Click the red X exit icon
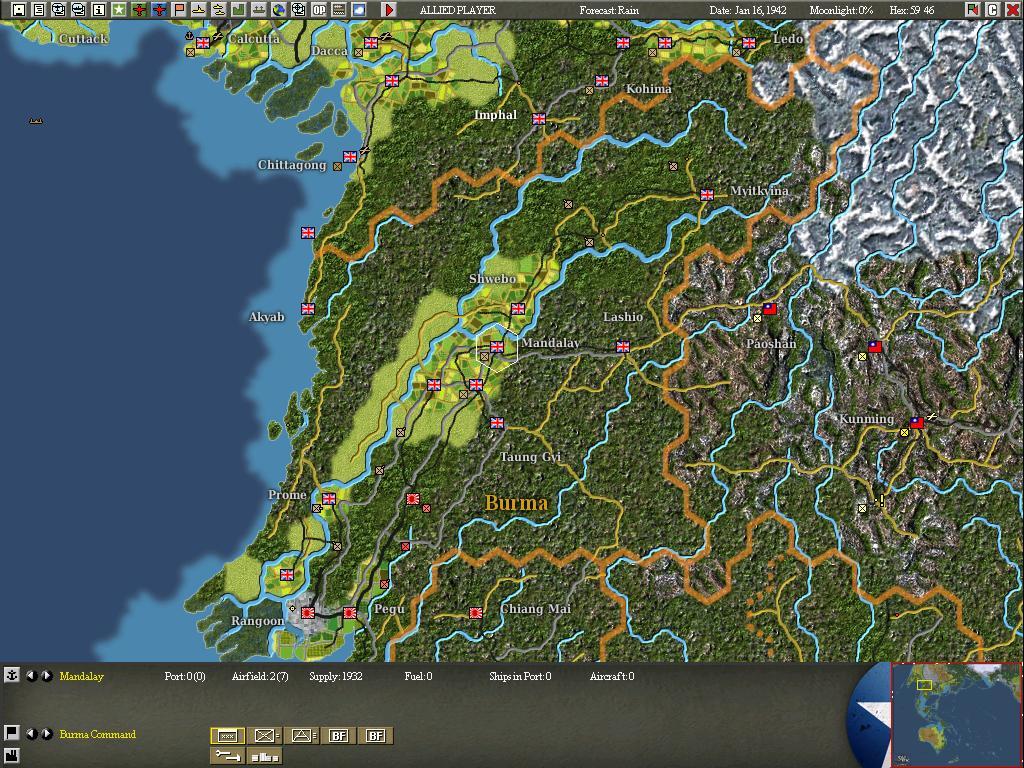 click(x=1012, y=10)
